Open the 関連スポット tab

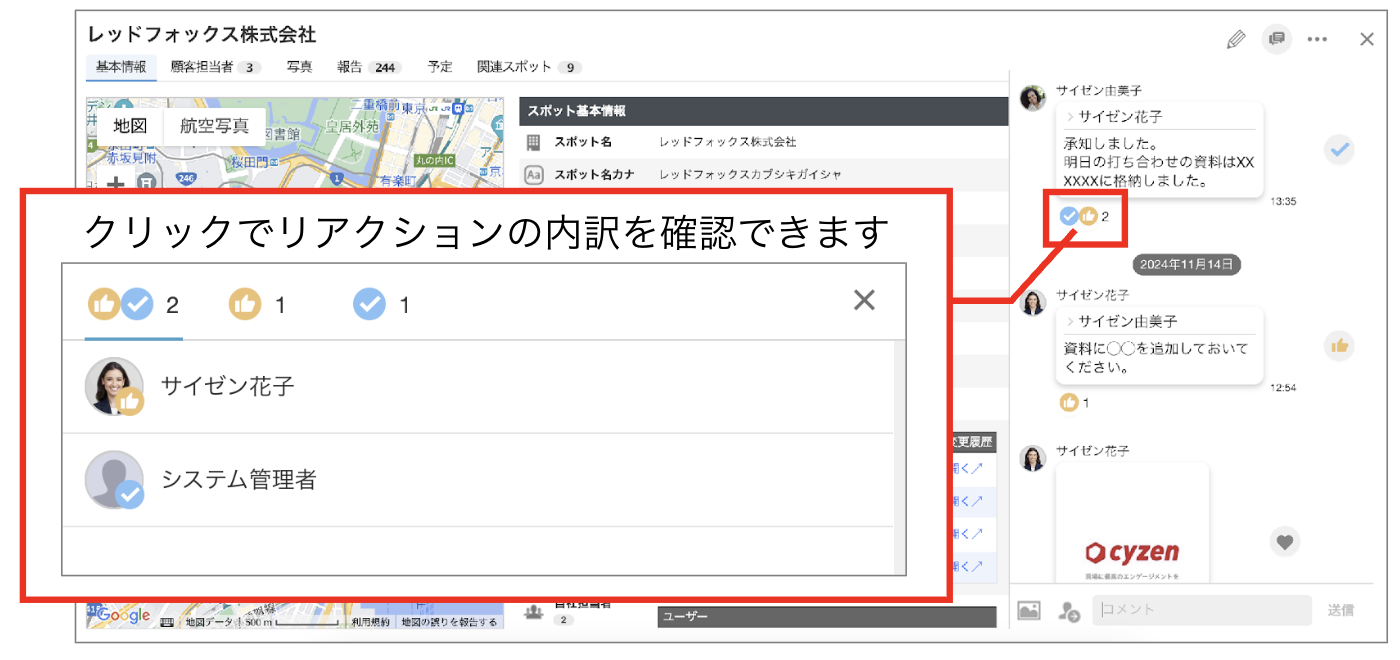coord(529,67)
